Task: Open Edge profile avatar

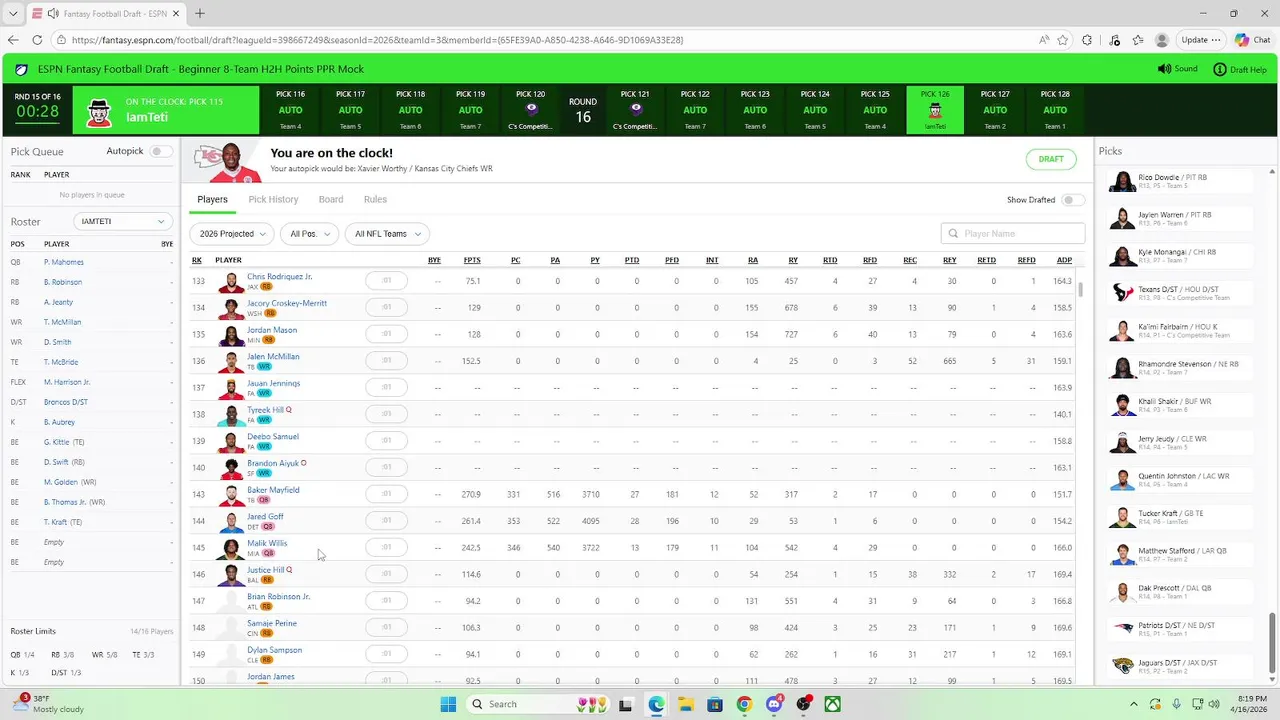Action: pyautogui.click(x=1161, y=40)
